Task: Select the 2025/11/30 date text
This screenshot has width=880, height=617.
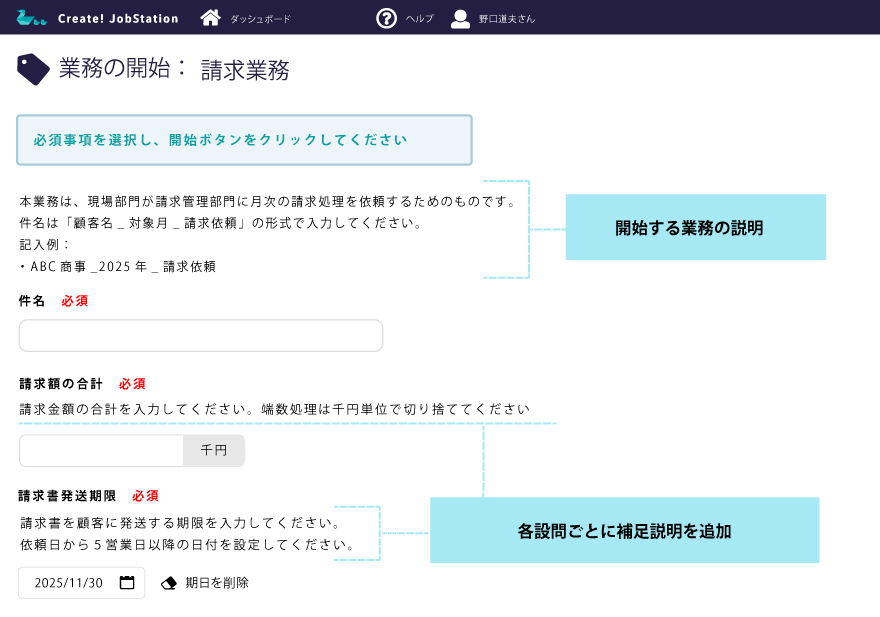Action: tap(69, 583)
